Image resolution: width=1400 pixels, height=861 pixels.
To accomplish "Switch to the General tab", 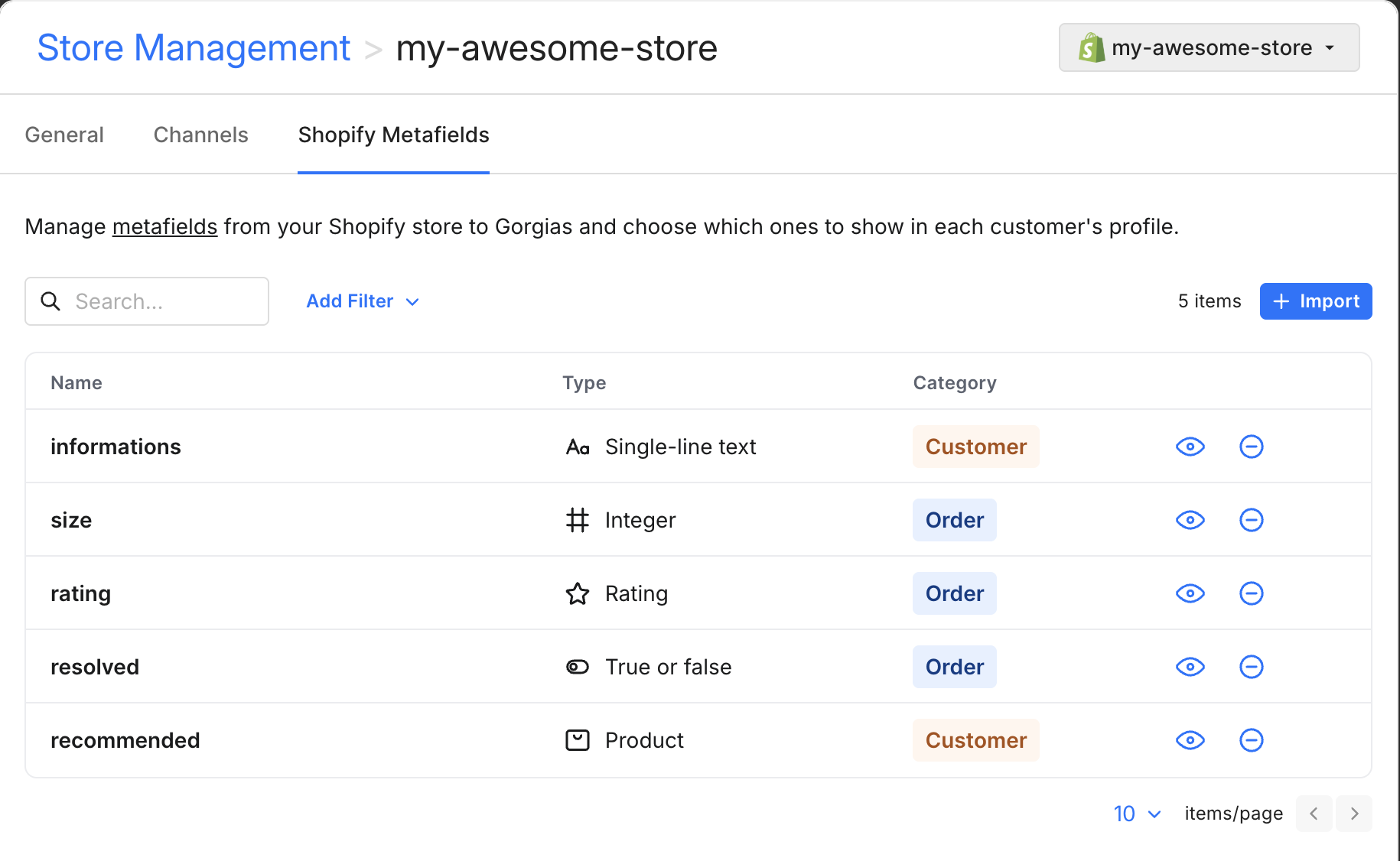I will 64,135.
